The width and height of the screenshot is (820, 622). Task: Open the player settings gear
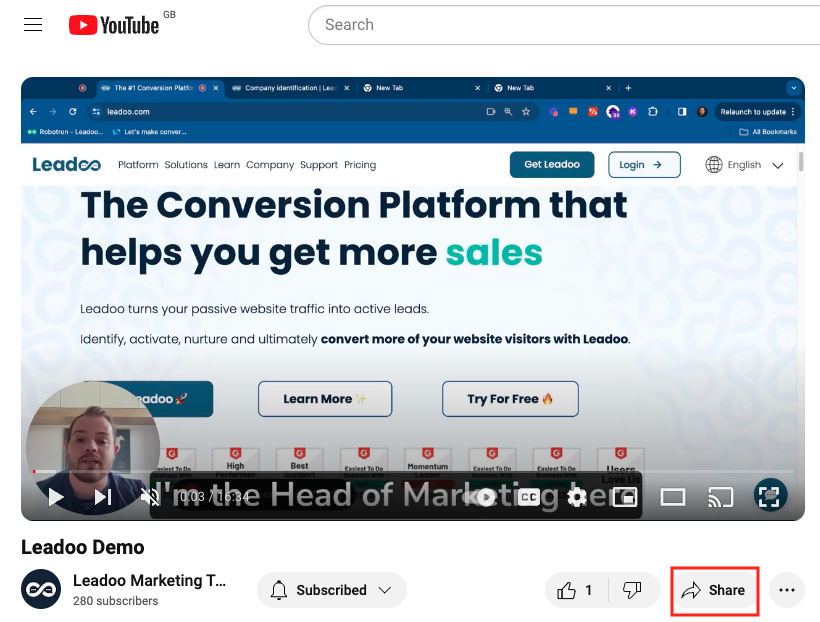coord(577,497)
